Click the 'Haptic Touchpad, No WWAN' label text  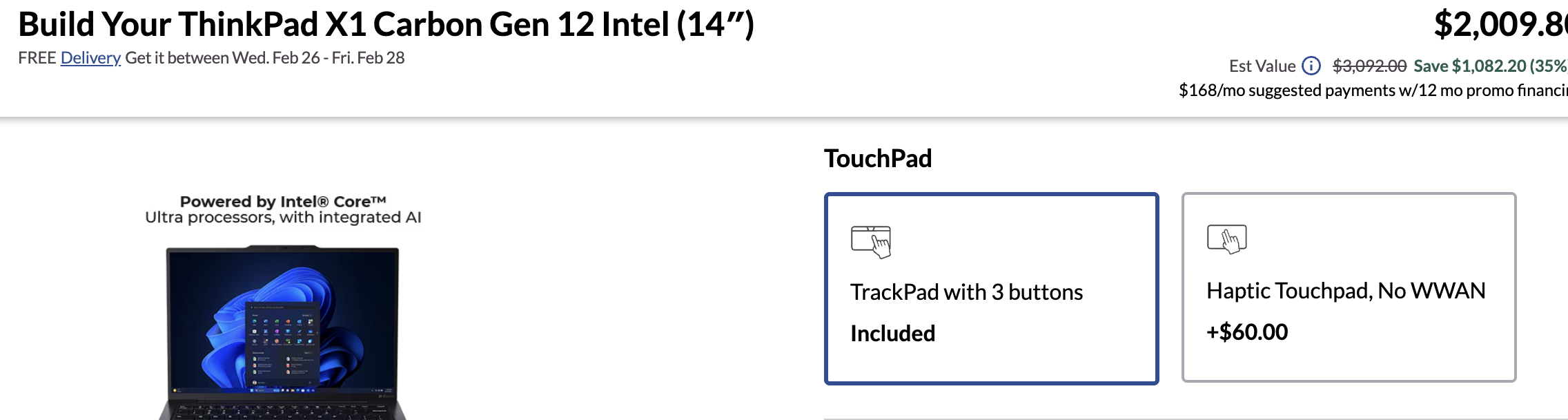pyautogui.click(x=1346, y=291)
